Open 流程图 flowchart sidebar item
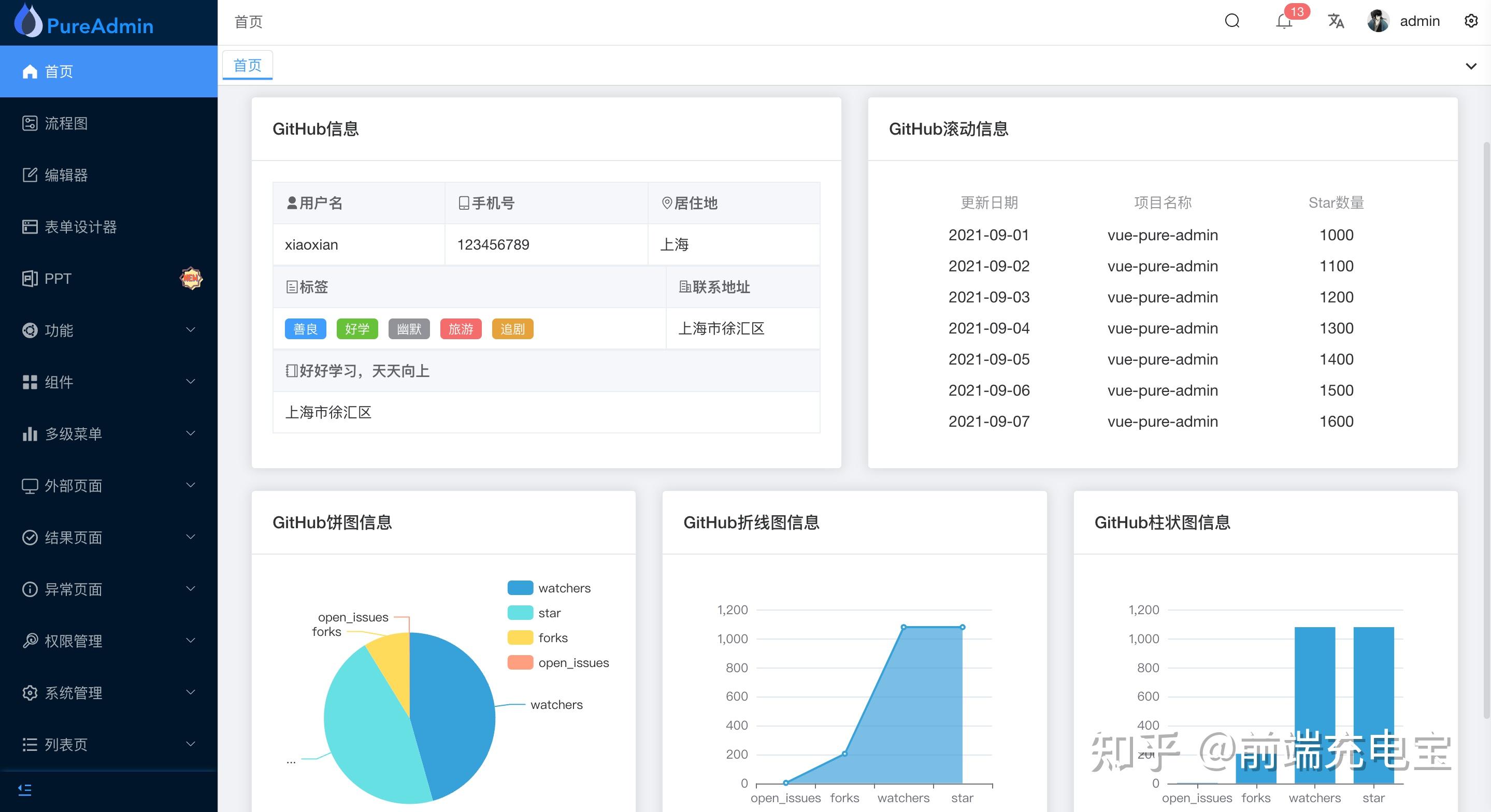 click(x=66, y=123)
